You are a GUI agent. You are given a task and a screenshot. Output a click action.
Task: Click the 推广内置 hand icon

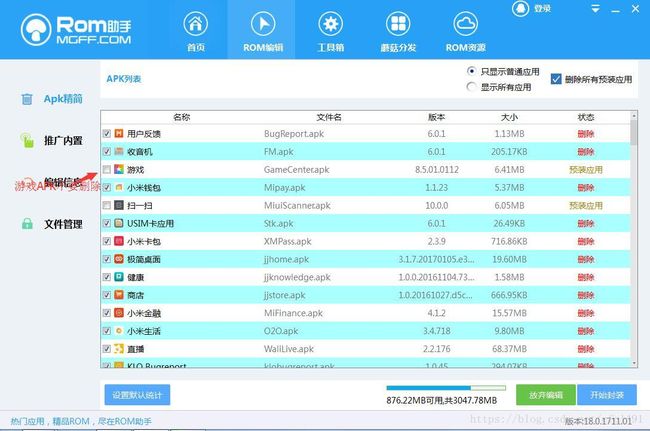pyautogui.click(x=27, y=140)
